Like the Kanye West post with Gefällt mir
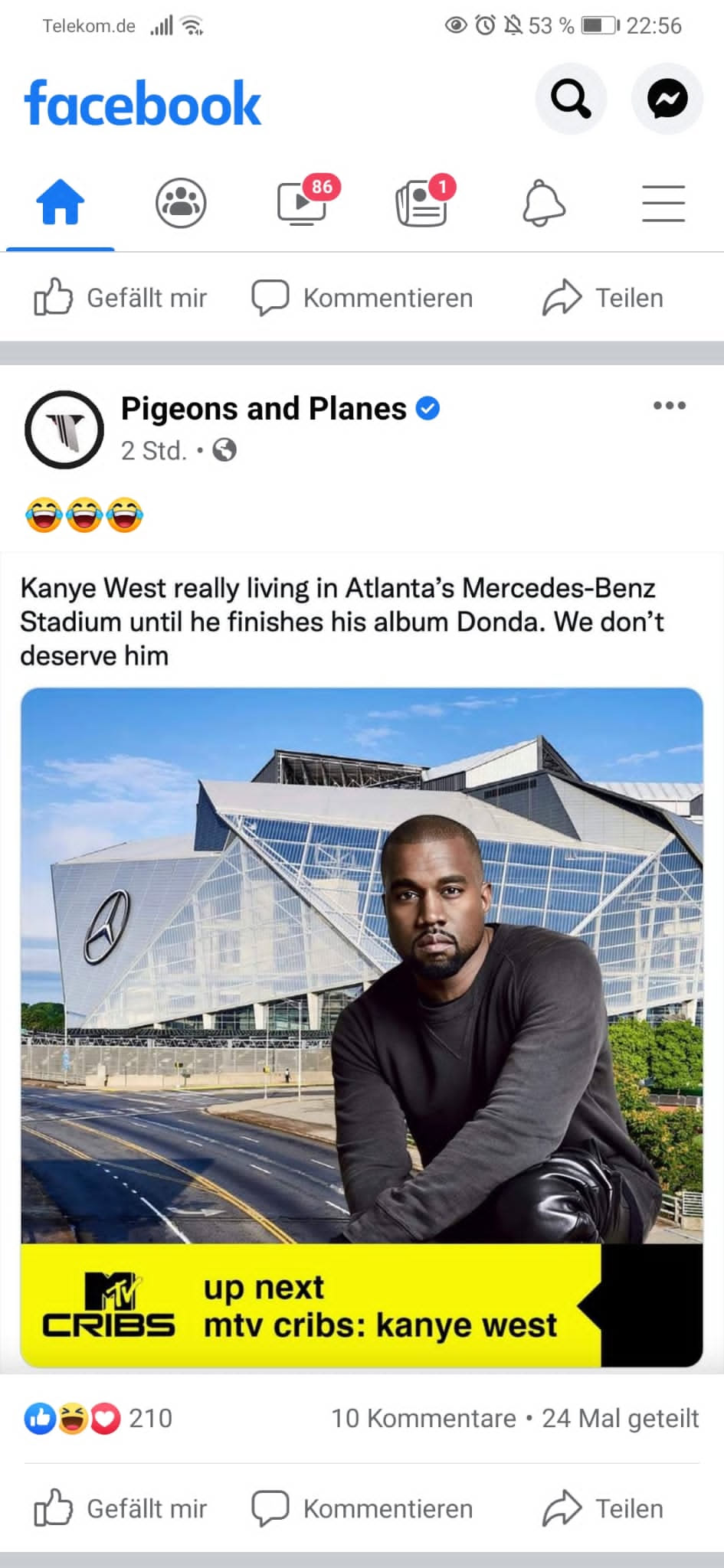 click(120, 1509)
